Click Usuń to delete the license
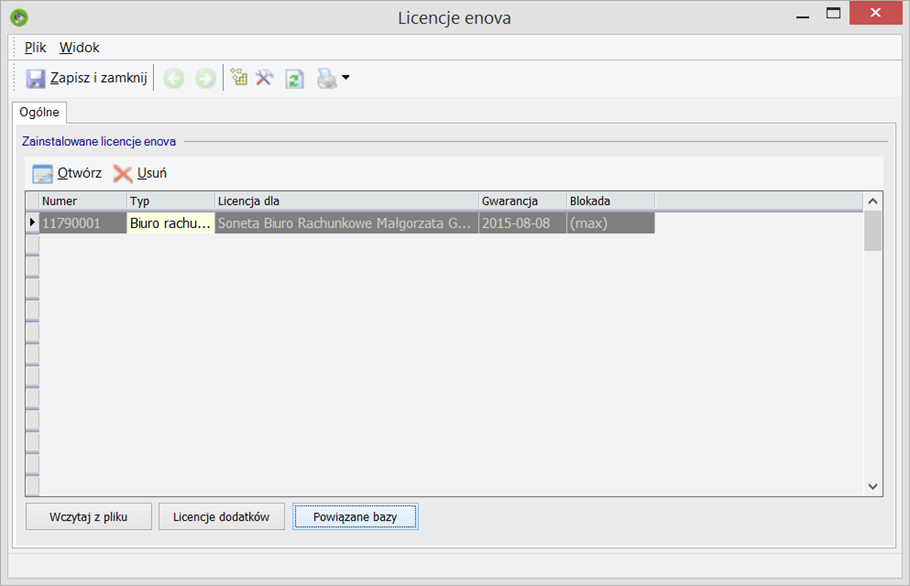The height and width of the screenshot is (586, 910). tap(140, 173)
